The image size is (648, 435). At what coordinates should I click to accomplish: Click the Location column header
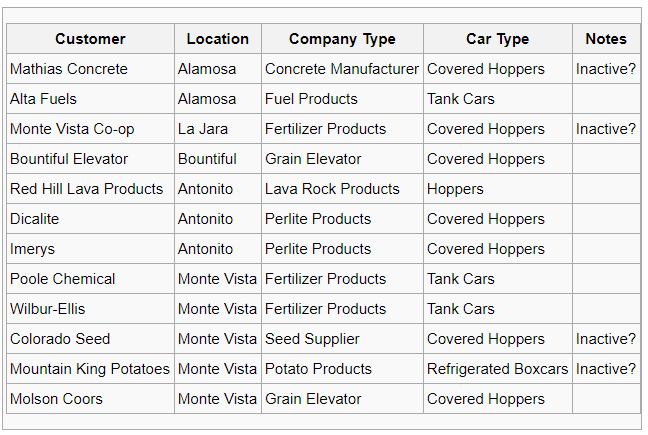pos(218,39)
